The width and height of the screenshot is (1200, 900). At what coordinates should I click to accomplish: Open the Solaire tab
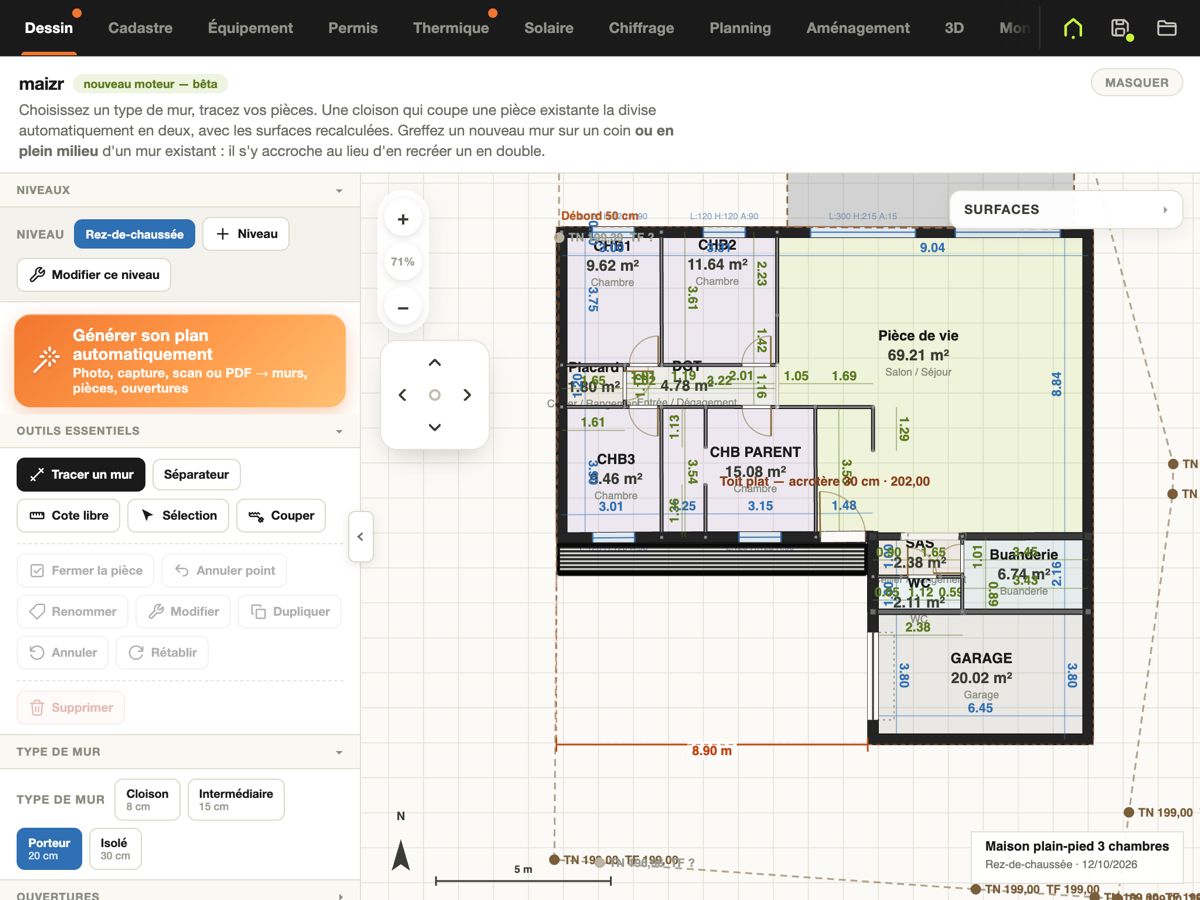549,28
